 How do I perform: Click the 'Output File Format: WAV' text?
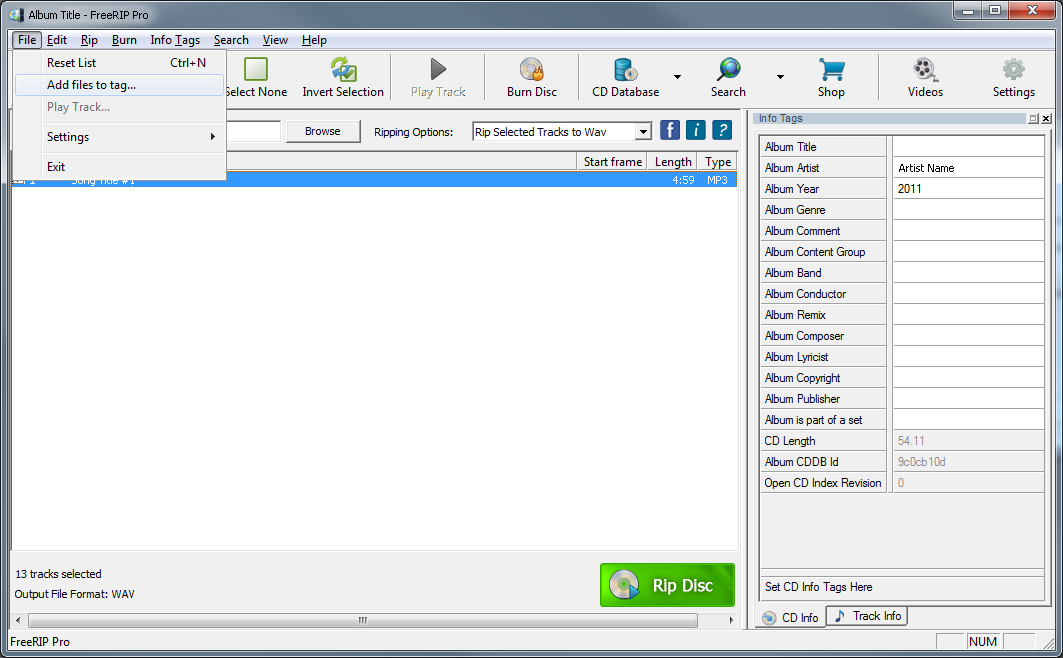75,594
